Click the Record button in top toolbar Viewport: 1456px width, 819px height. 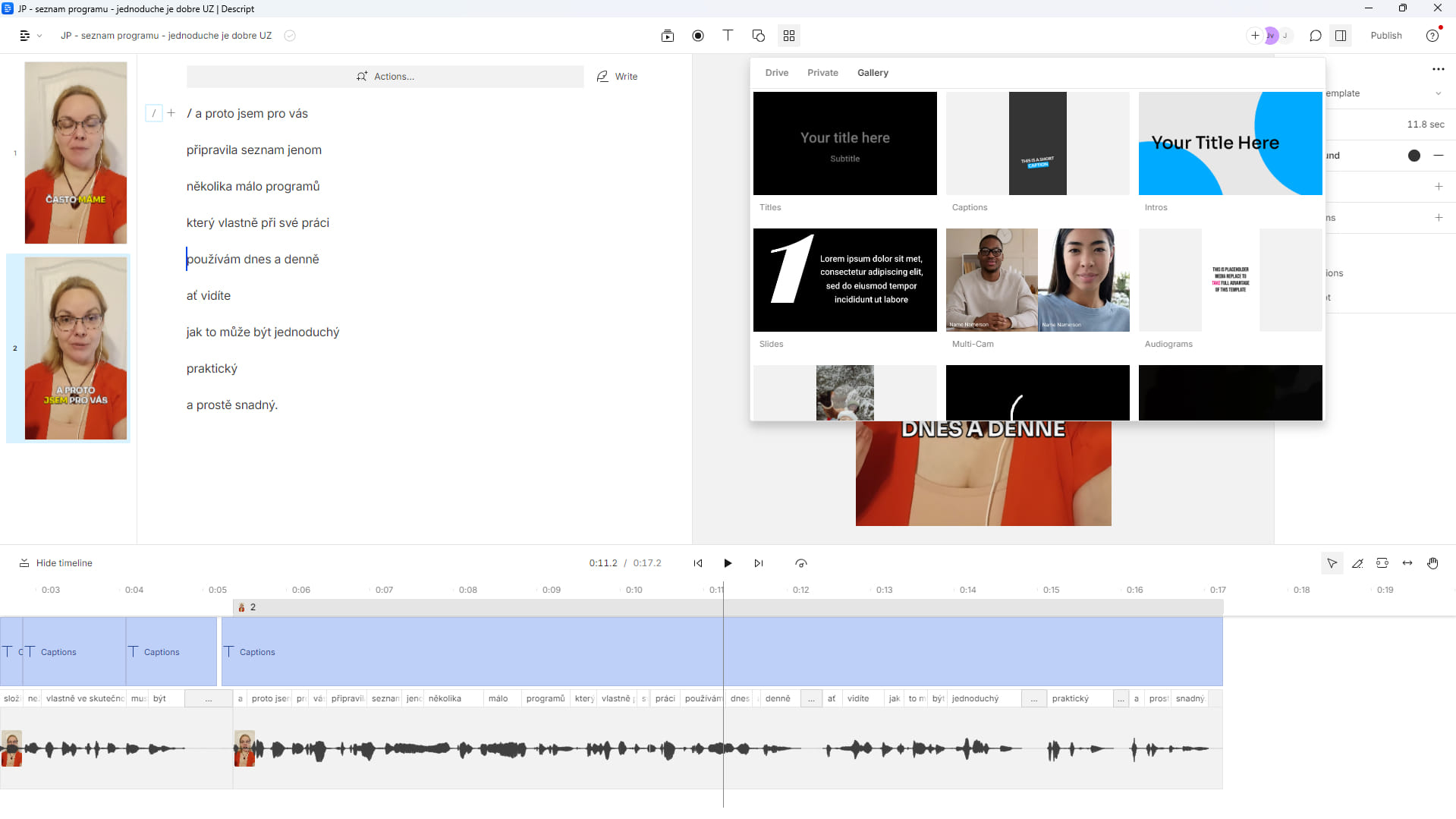[698, 36]
